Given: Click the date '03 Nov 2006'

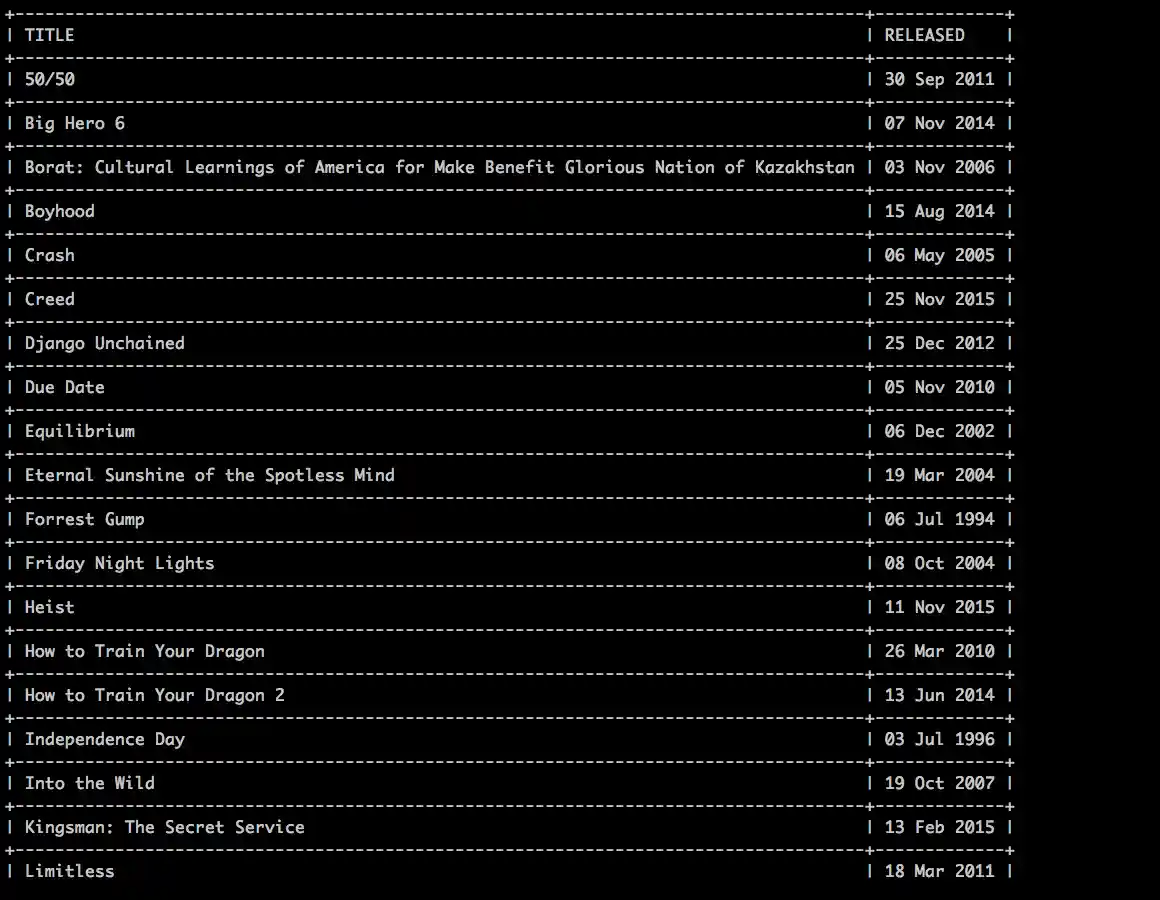Looking at the screenshot, I should click(x=940, y=167).
